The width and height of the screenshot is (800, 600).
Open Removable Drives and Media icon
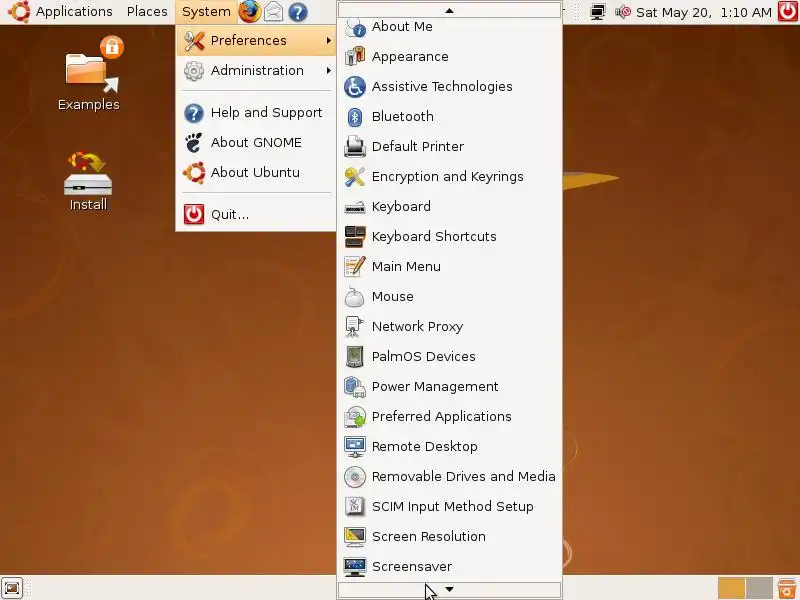[x=355, y=477]
